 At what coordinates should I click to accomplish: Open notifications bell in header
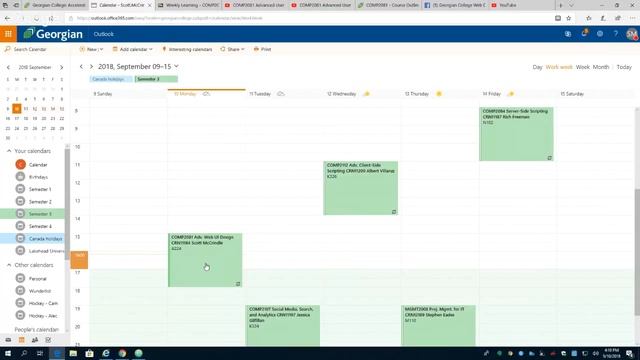coord(584,33)
